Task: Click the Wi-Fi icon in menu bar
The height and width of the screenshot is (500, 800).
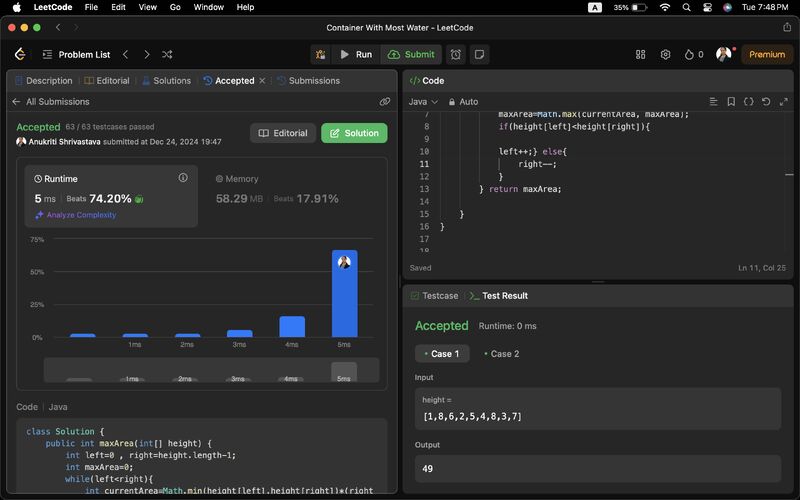Action: pyautogui.click(x=665, y=7)
